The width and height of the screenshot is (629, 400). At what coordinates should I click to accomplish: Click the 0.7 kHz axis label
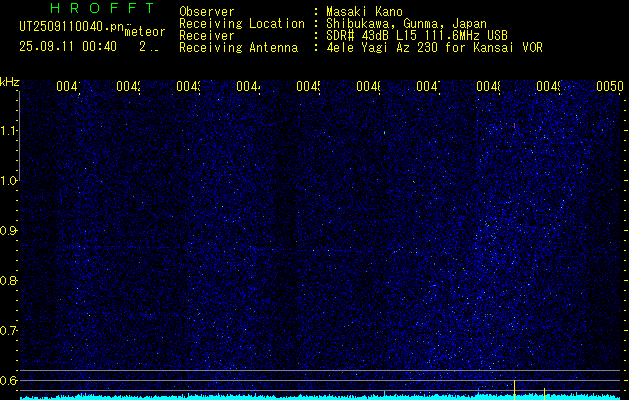[9, 331]
